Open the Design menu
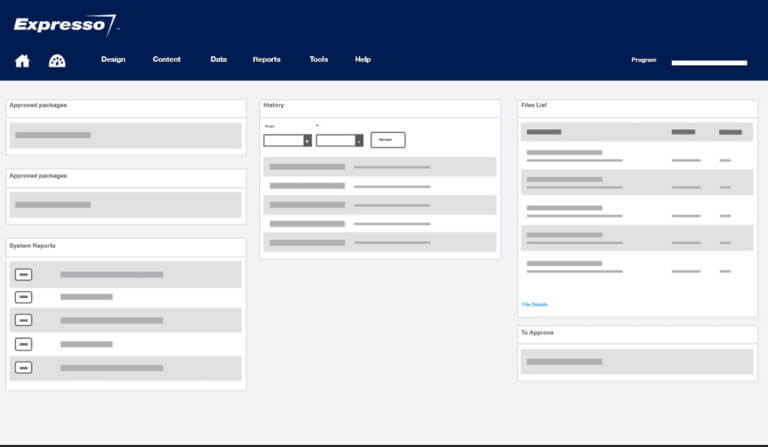The height and width of the screenshot is (447, 768). pyautogui.click(x=113, y=59)
